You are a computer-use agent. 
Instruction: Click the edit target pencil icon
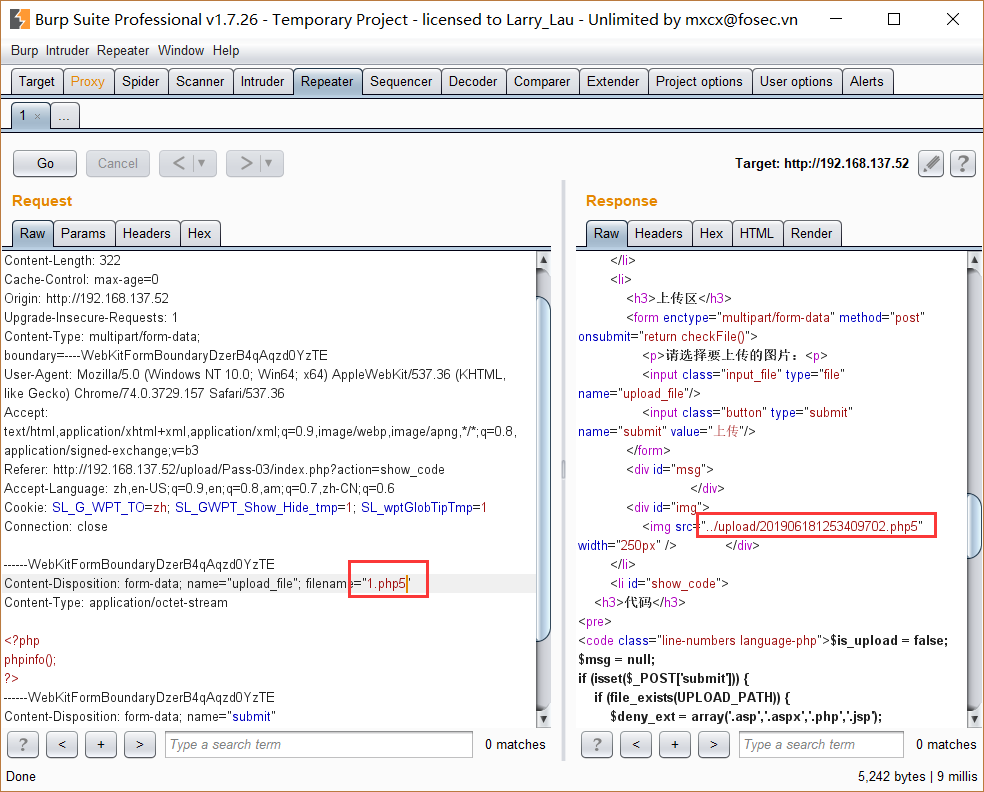tap(931, 164)
